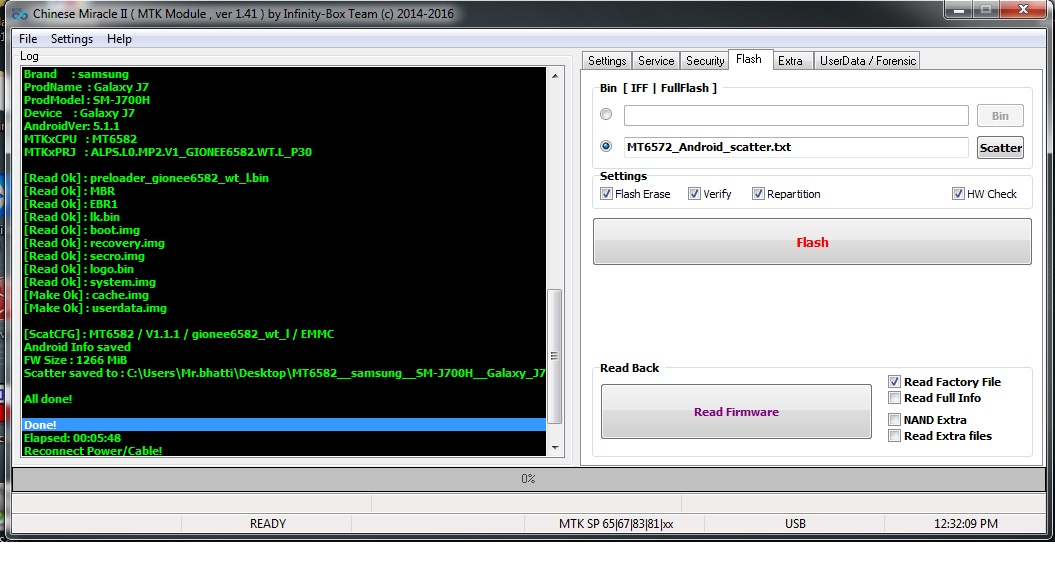Click the 0% progress bar
1055x584 pixels.
[x=528, y=479]
